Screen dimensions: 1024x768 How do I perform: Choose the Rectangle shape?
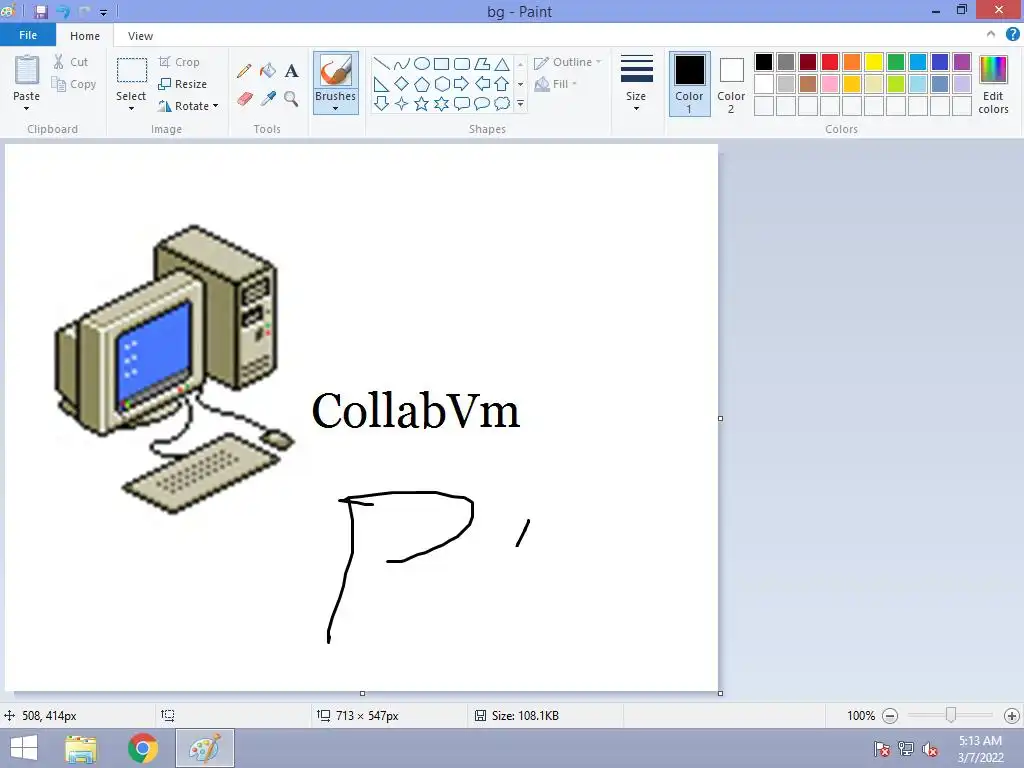441,64
